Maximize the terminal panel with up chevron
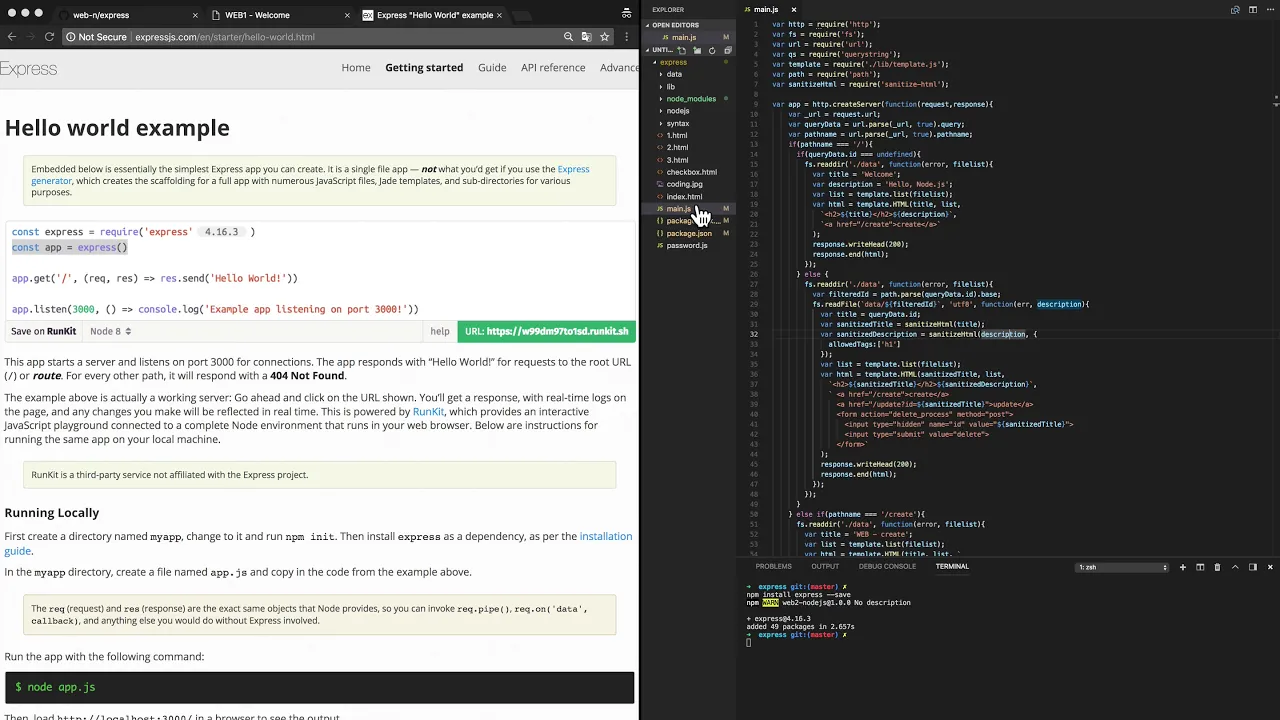 coord(1235,567)
